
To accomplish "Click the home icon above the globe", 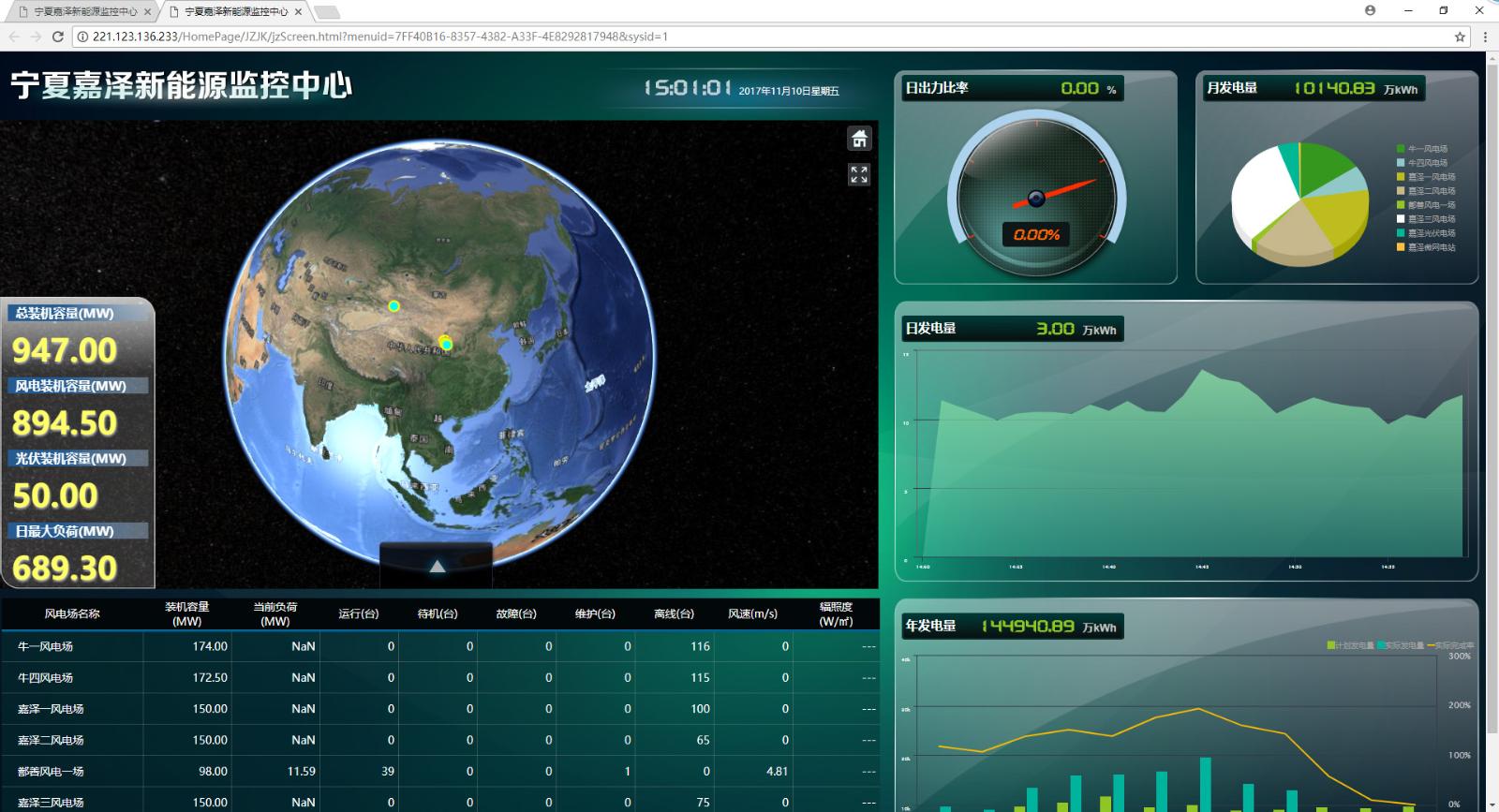I will tap(859, 139).
